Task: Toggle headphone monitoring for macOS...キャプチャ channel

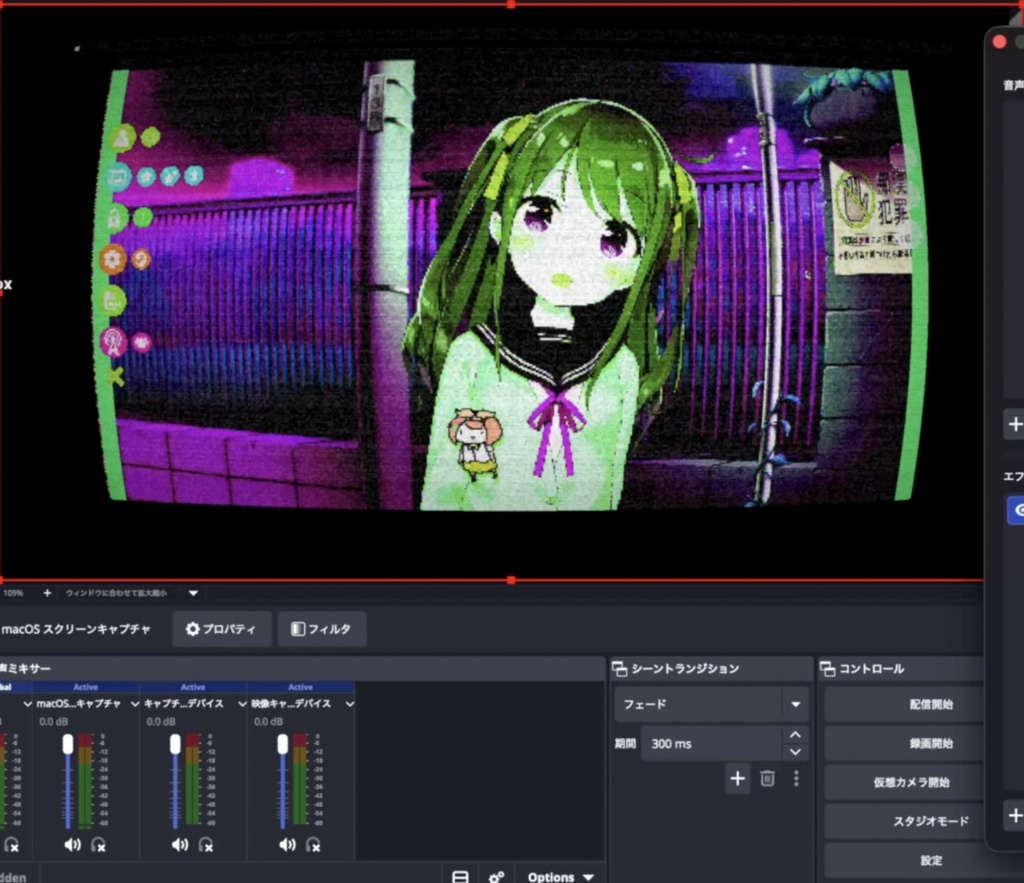Action: (x=99, y=844)
